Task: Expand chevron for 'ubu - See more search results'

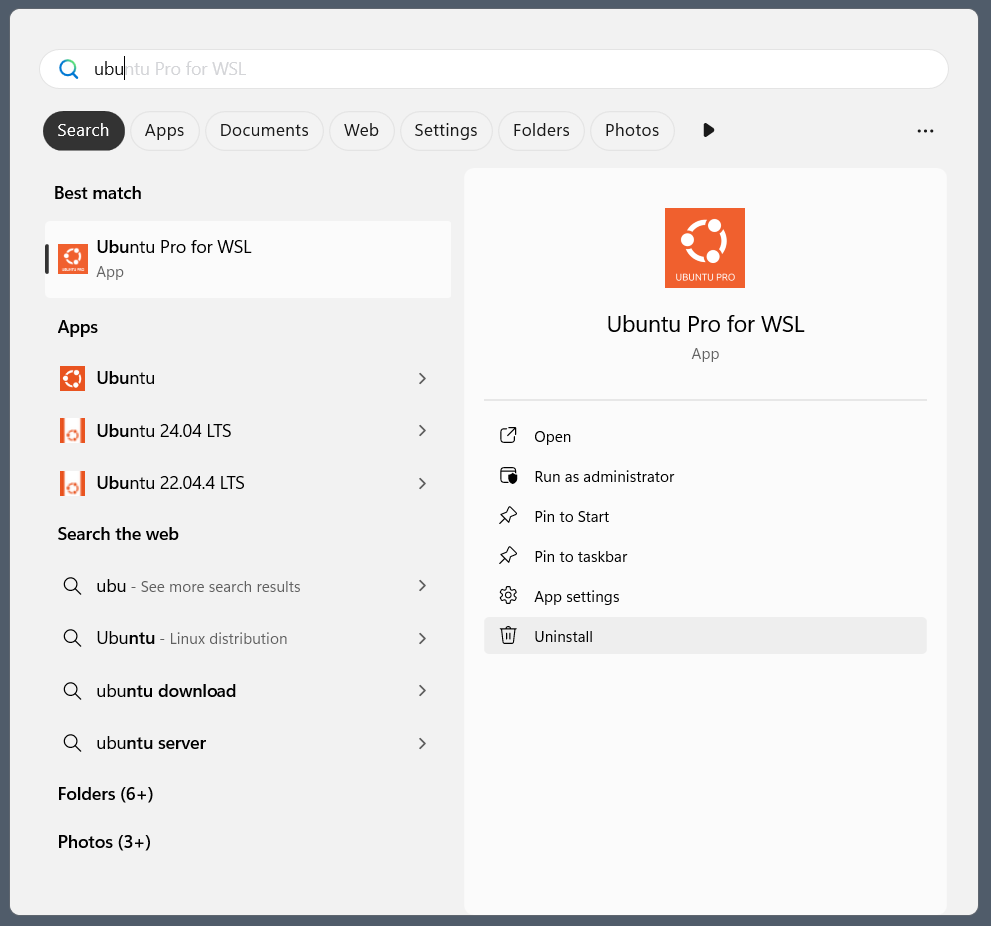Action: click(x=422, y=586)
